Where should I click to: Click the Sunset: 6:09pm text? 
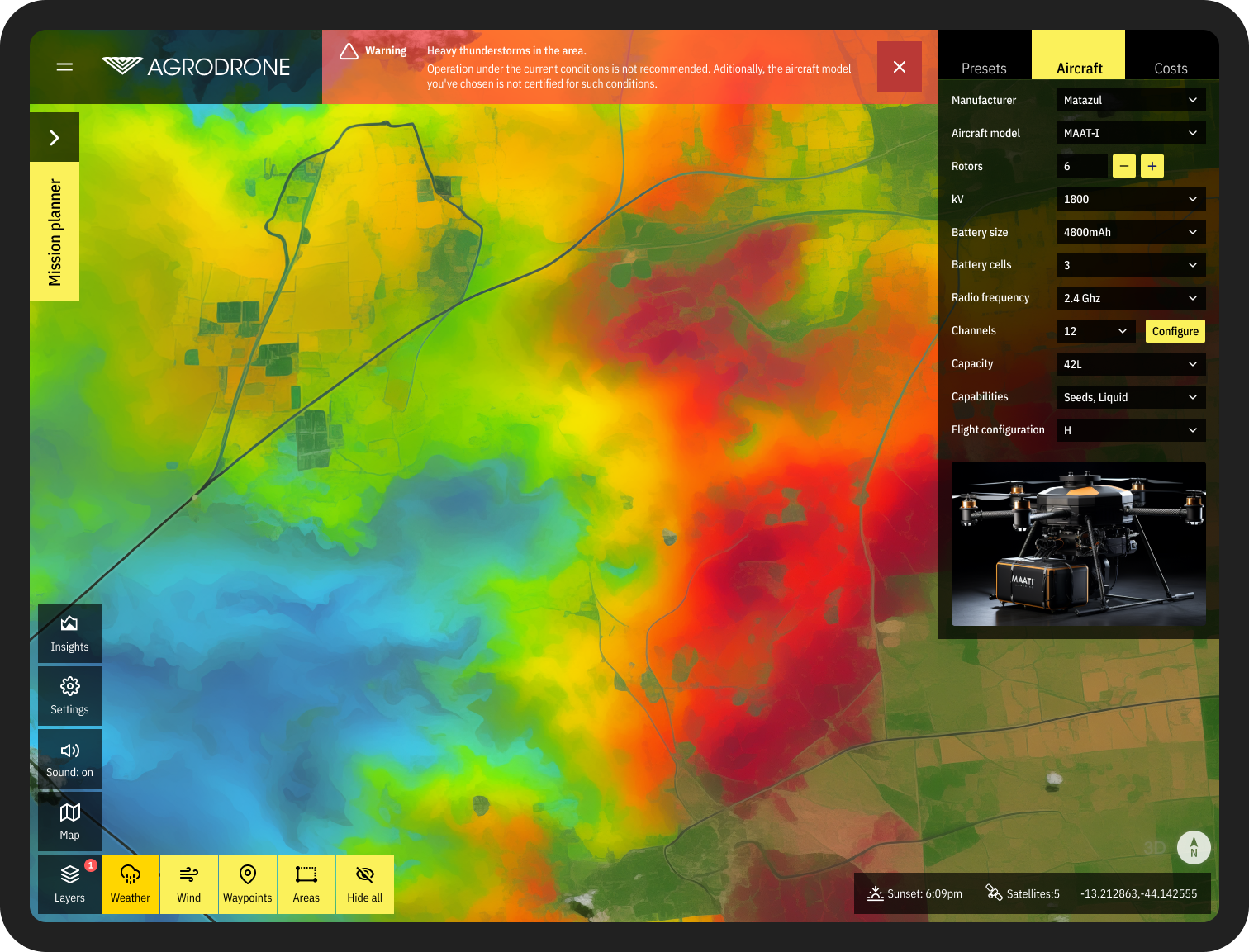coord(924,893)
